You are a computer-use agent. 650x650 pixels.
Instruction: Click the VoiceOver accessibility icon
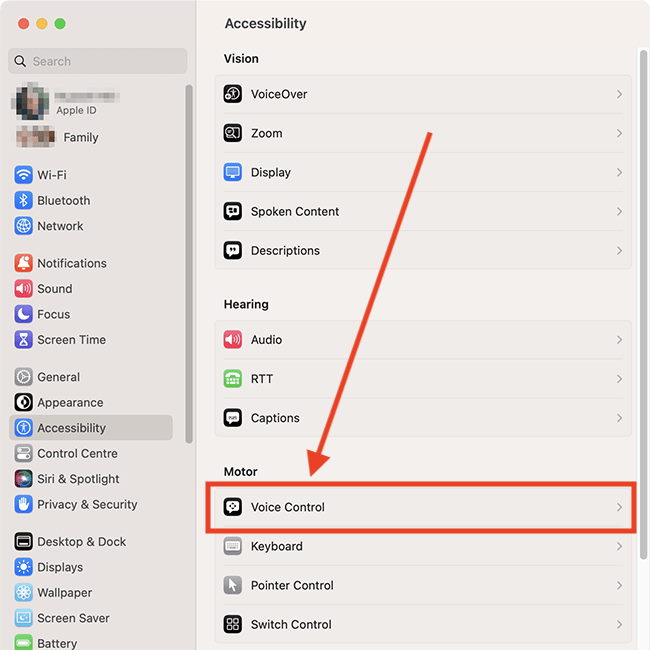click(x=233, y=94)
